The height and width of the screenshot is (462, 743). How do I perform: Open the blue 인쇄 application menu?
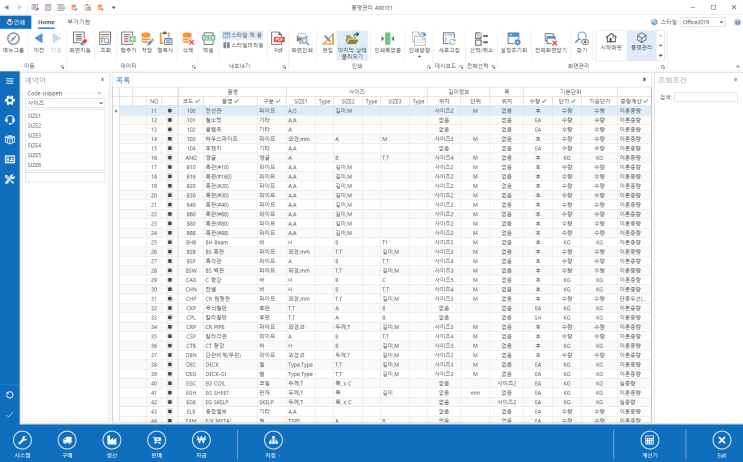[16, 22]
